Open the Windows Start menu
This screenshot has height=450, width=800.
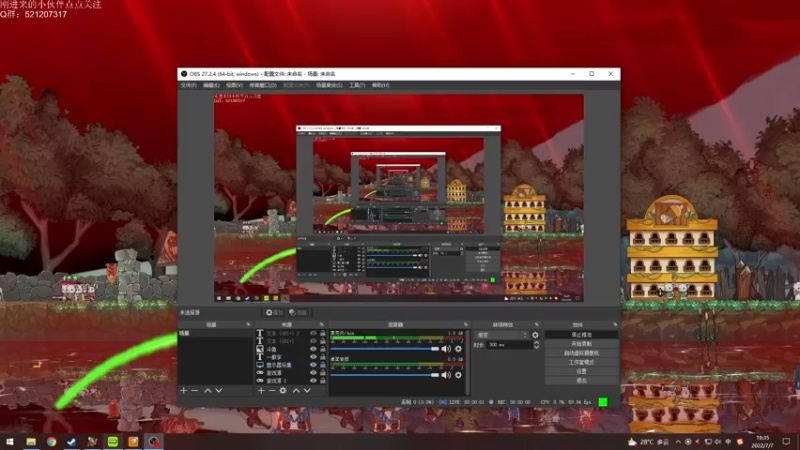click(10, 441)
